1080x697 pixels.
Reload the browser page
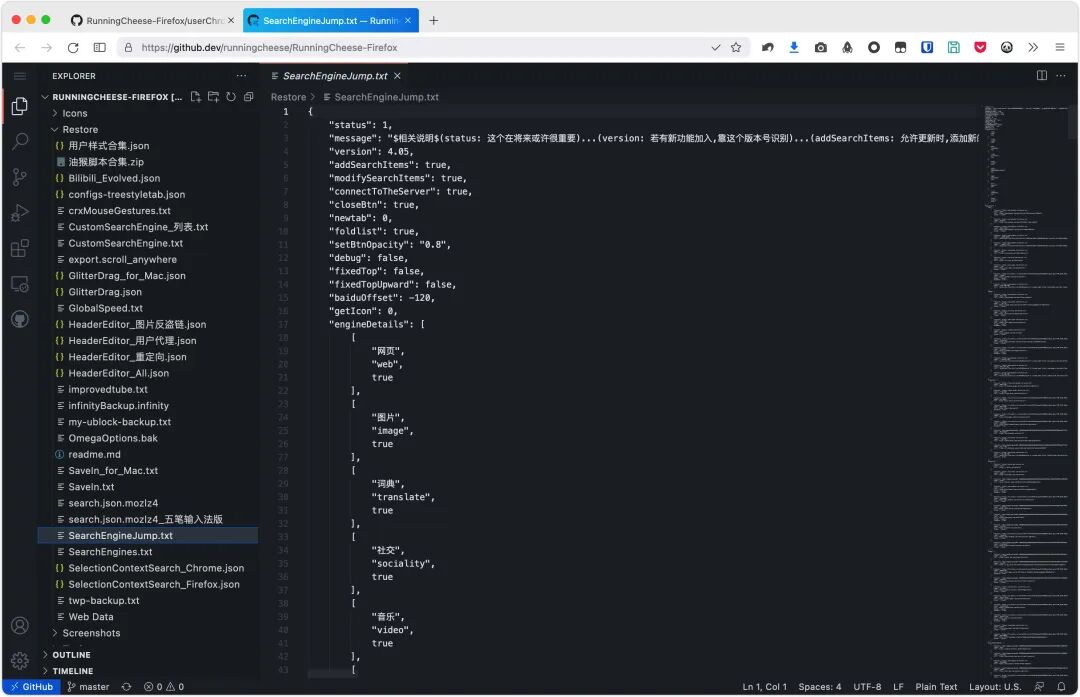[x=73, y=48]
